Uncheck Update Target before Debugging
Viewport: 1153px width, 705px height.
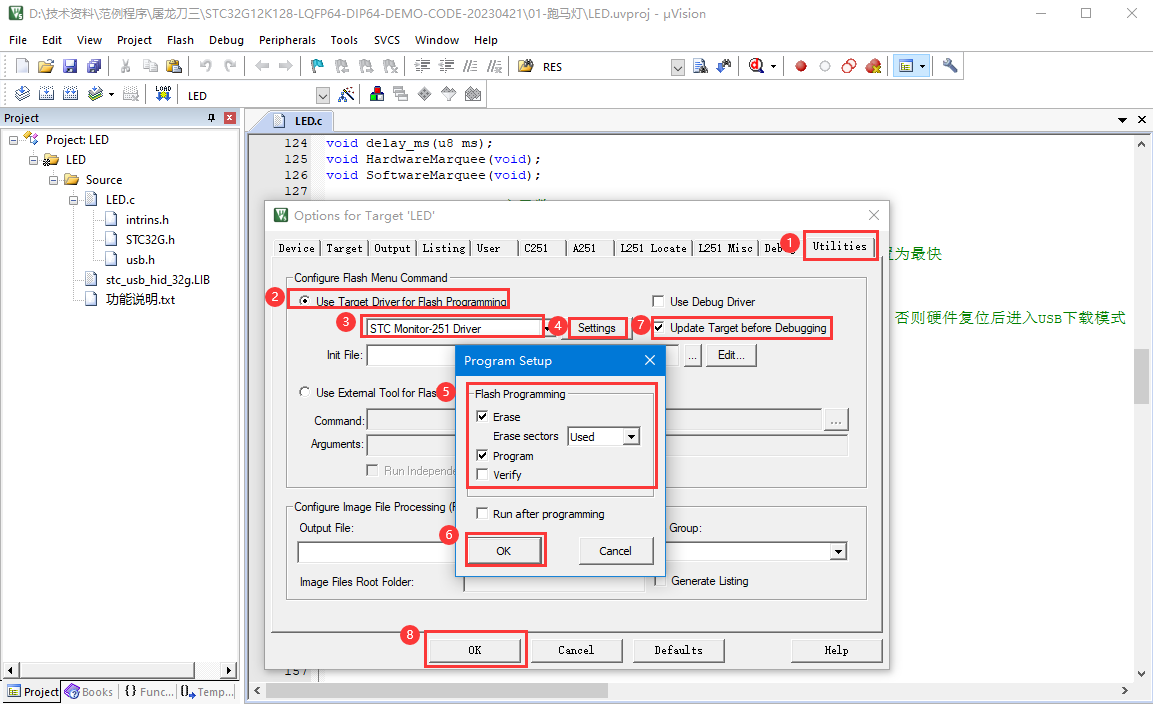pyautogui.click(x=659, y=327)
